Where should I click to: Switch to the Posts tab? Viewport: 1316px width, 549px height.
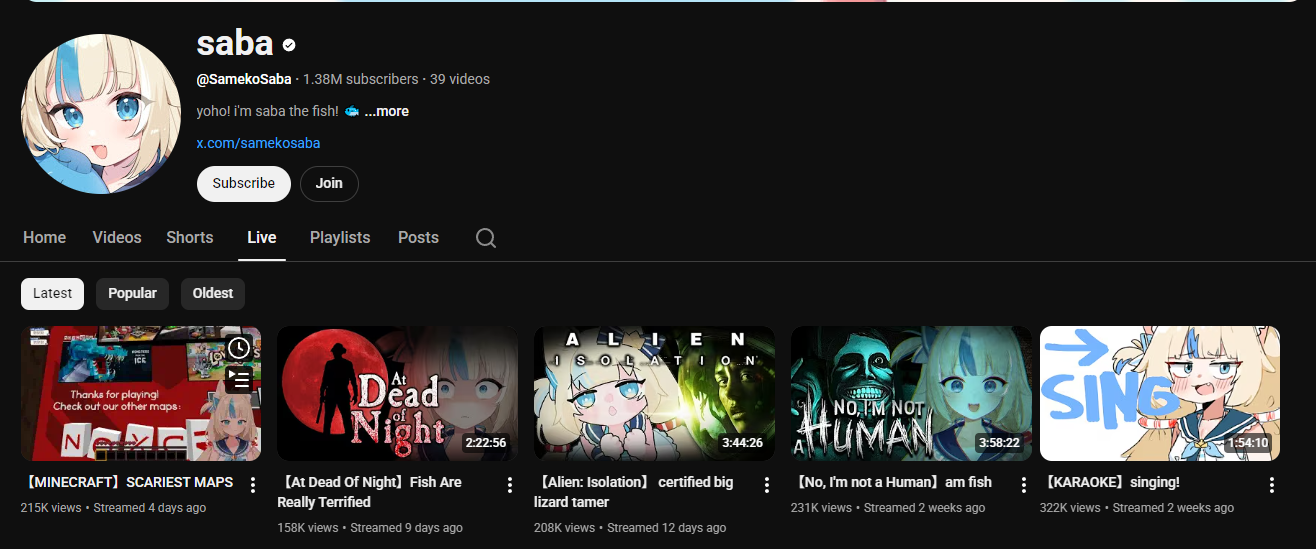coord(418,238)
